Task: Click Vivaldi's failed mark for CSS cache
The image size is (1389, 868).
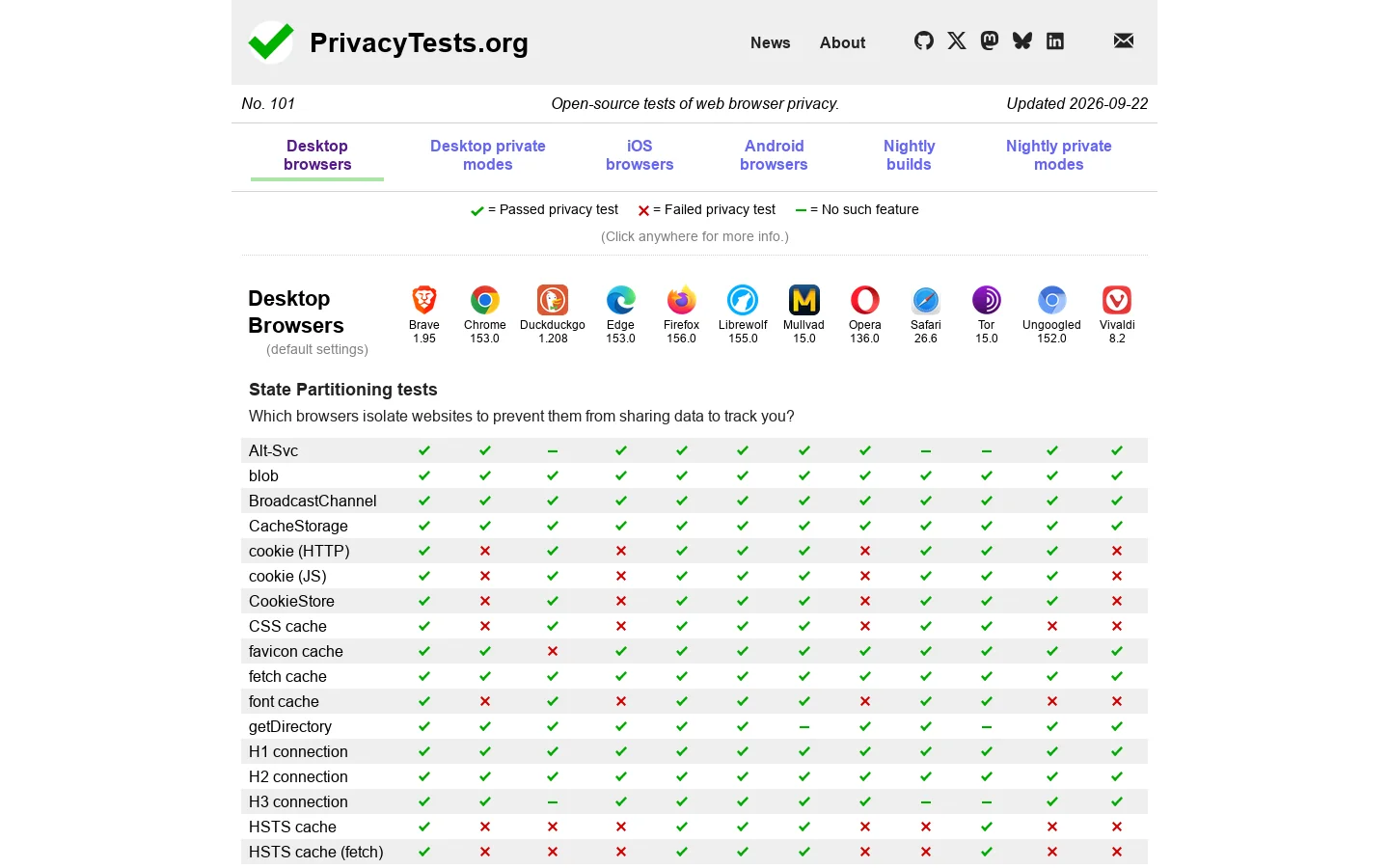Action: pos(1117,626)
